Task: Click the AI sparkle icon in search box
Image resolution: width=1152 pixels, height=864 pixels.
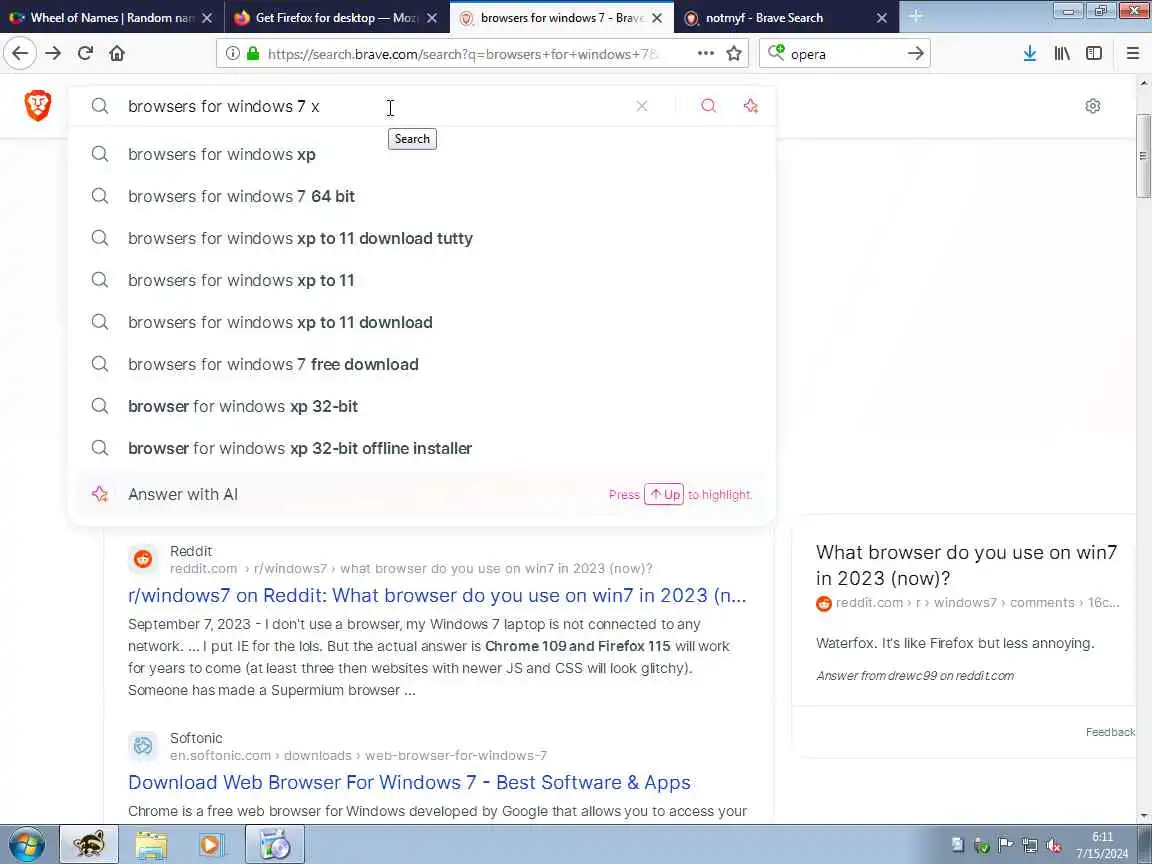Action: pyautogui.click(x=750, y=106)
